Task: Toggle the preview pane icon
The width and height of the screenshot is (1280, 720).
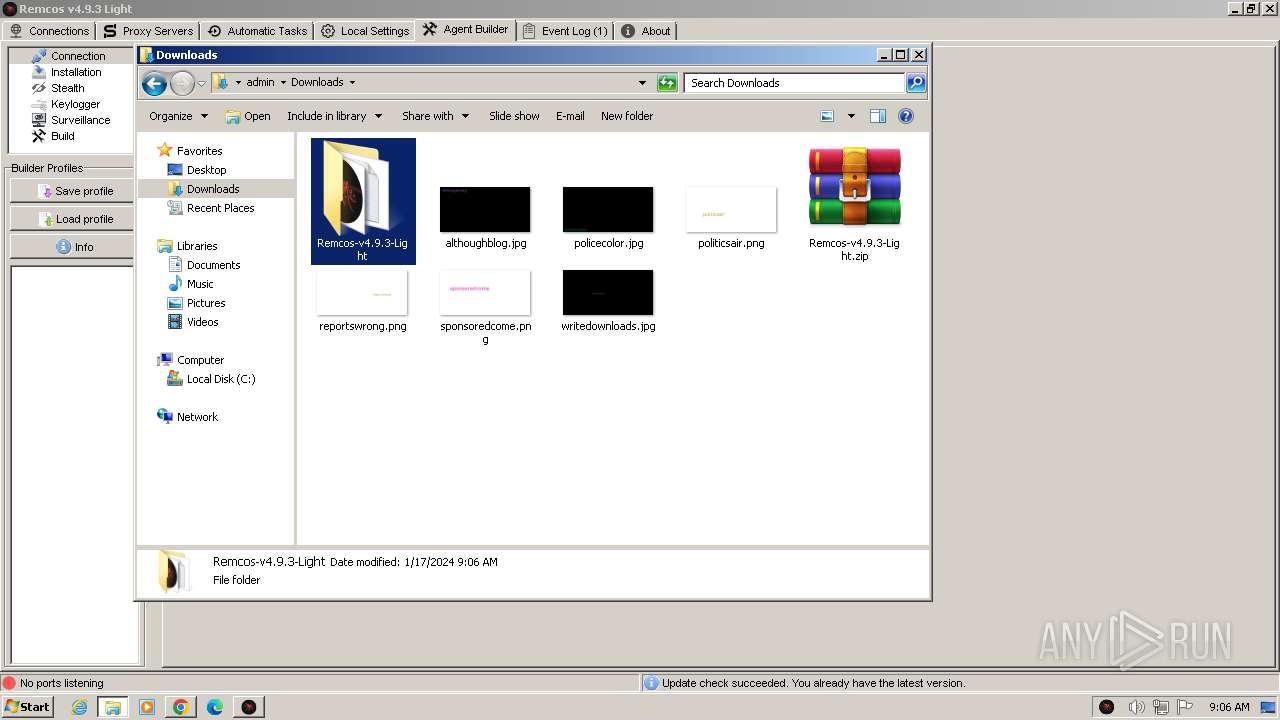Action: (878, 116)
